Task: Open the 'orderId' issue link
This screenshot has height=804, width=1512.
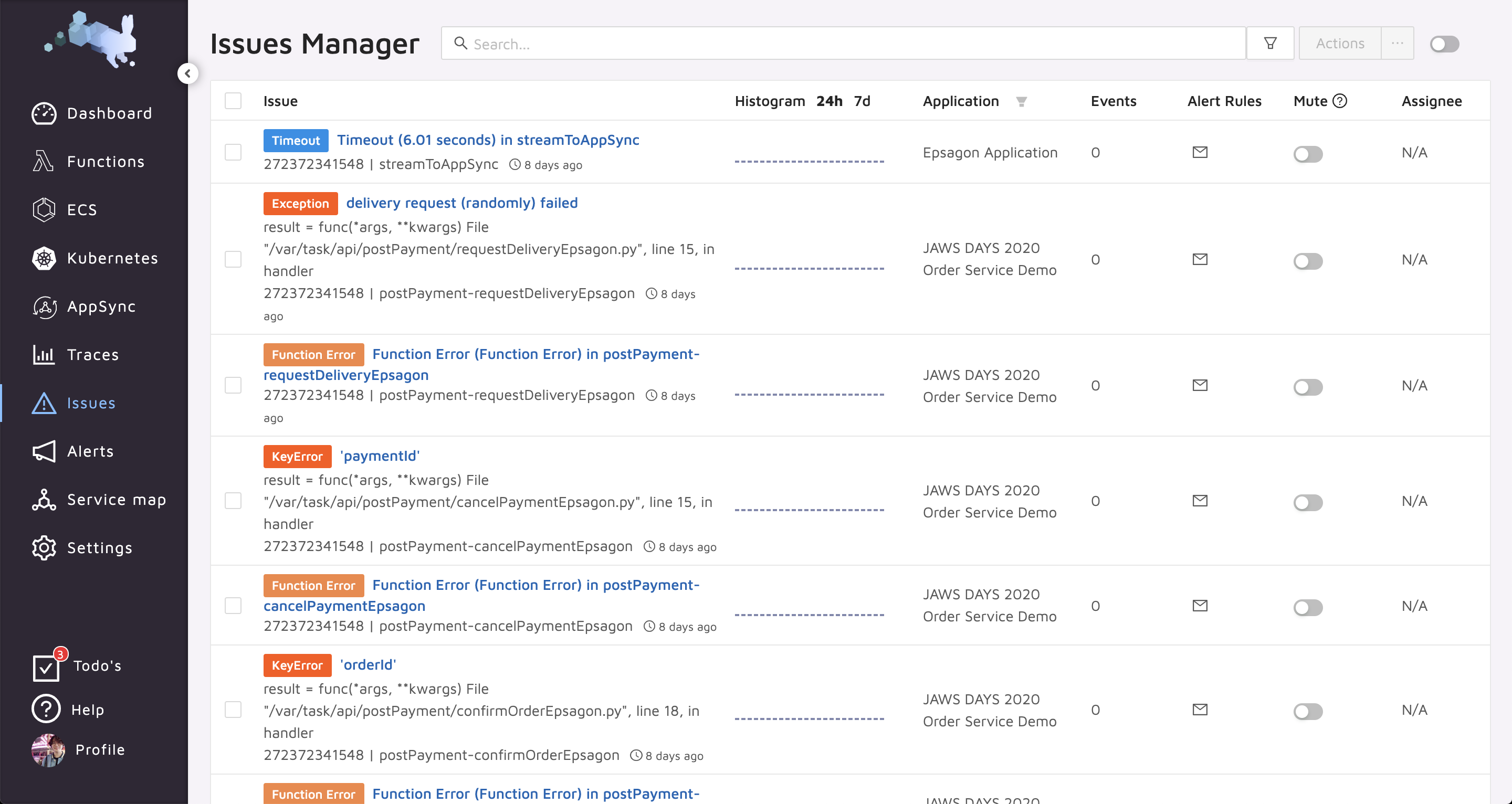Action: pos(367,664)
